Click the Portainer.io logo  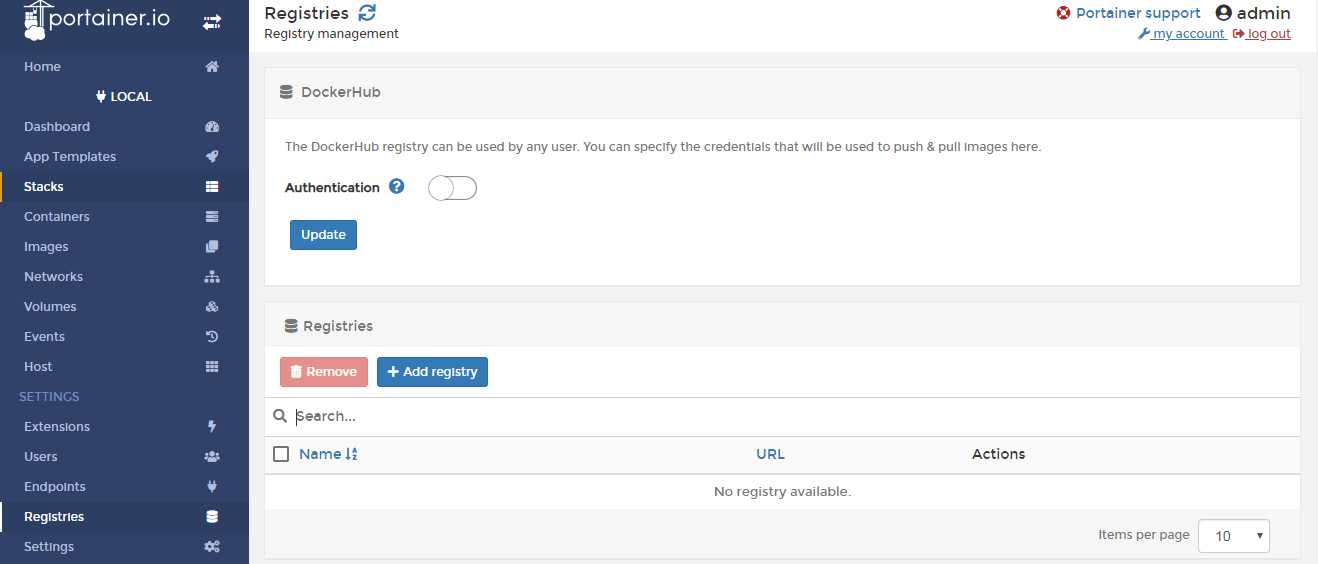(97, 20)
